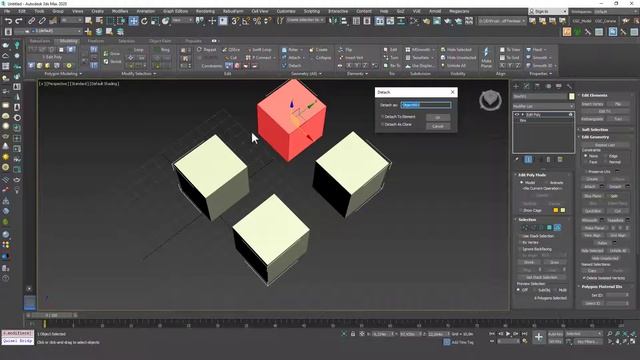Click the QuickSlice button in Edit Geometry

[593, 211]
